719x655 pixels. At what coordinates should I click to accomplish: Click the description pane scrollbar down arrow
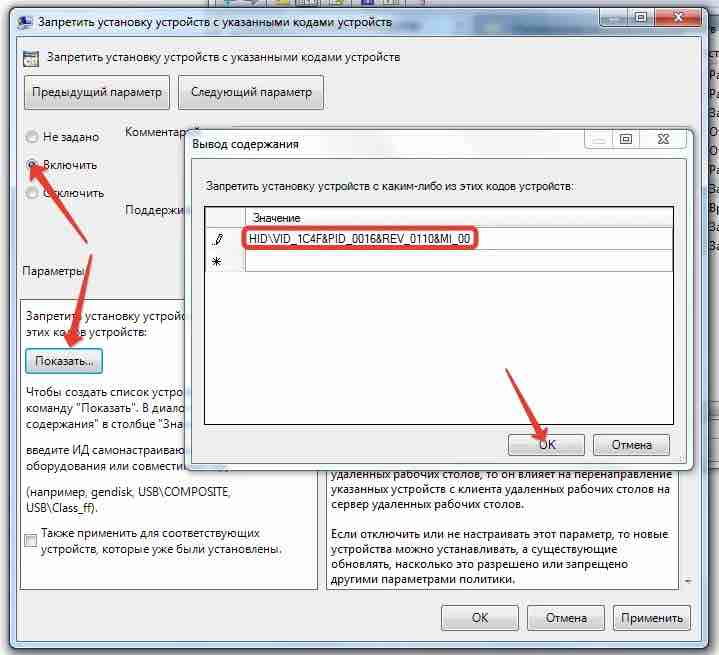click(x=687, y=581)
